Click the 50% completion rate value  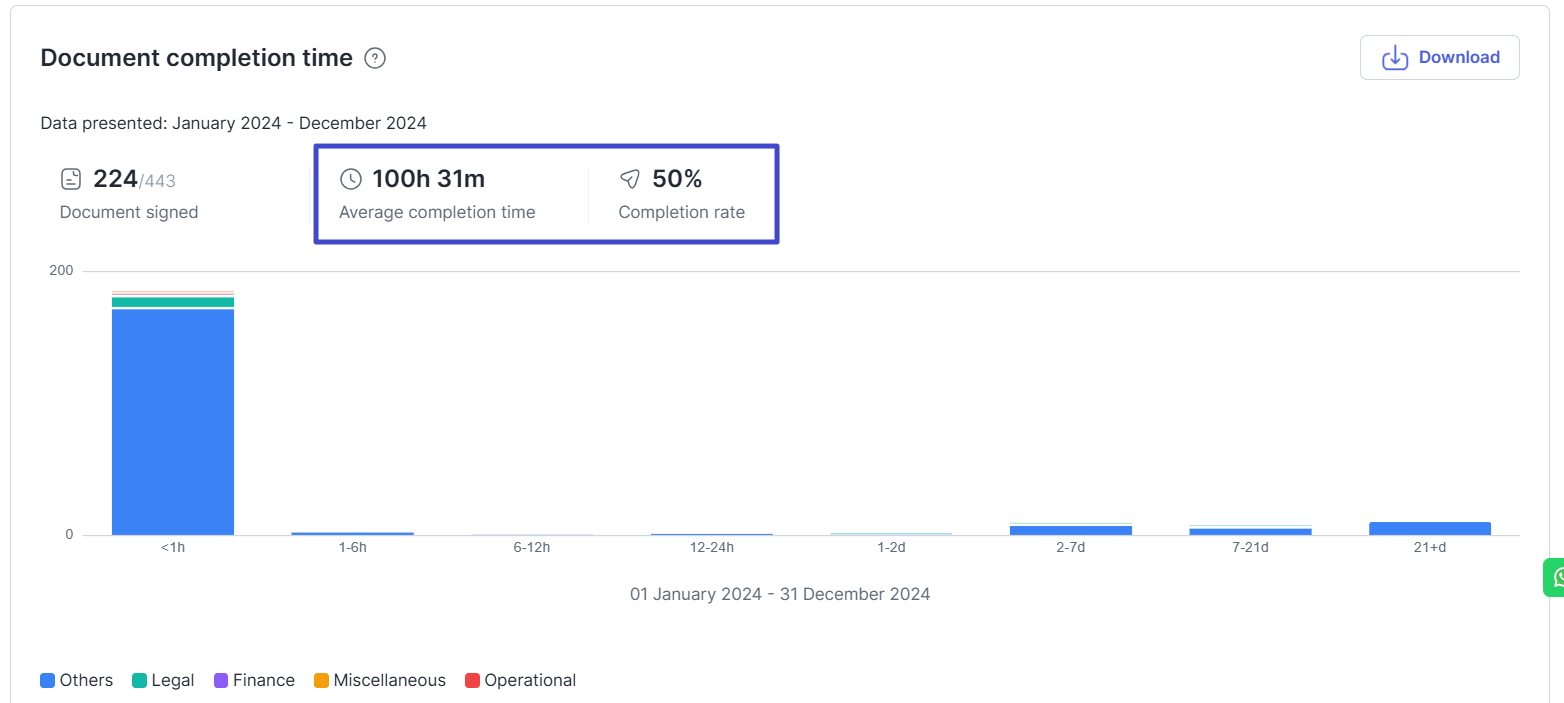(677, 179)
